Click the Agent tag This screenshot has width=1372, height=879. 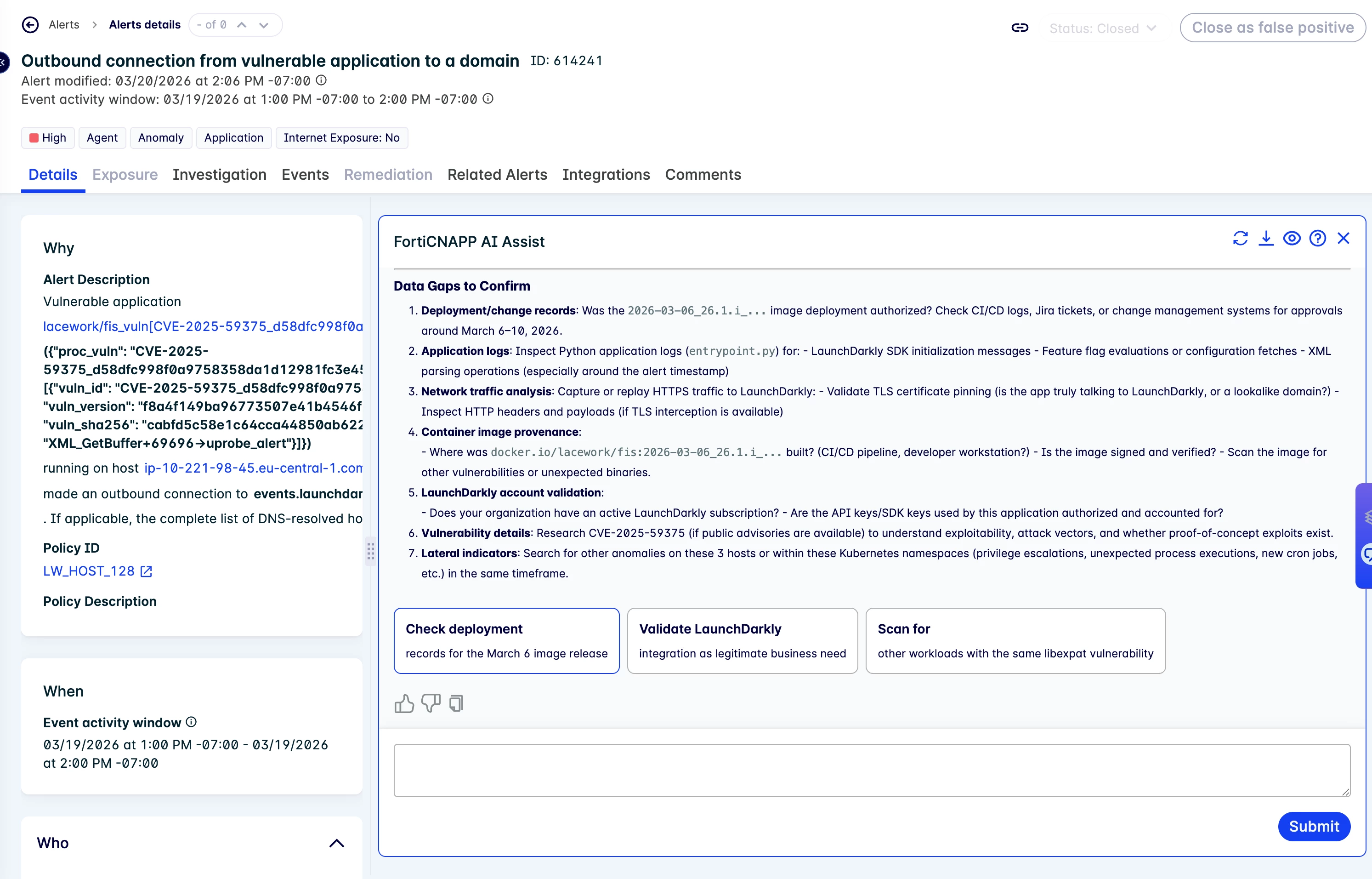pyautogui.click(x=102, y=137)
